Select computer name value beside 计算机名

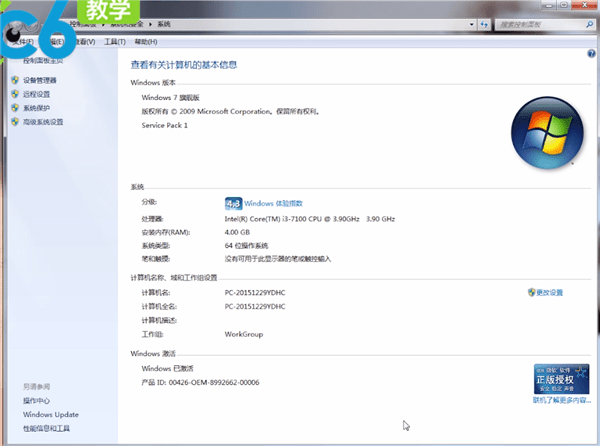tap(255, 293)
